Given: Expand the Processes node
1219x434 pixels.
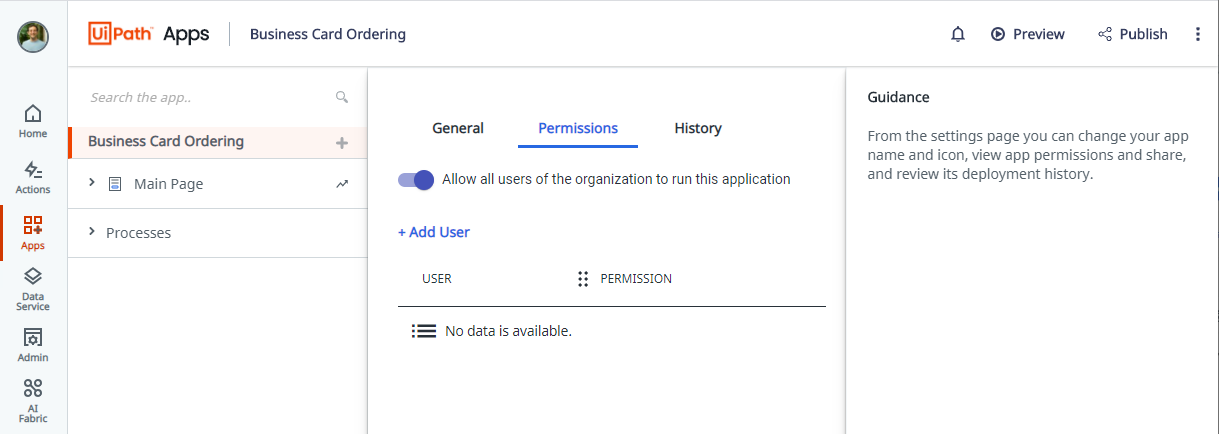Looking at the screenshot, I should [x=92, y=232].
